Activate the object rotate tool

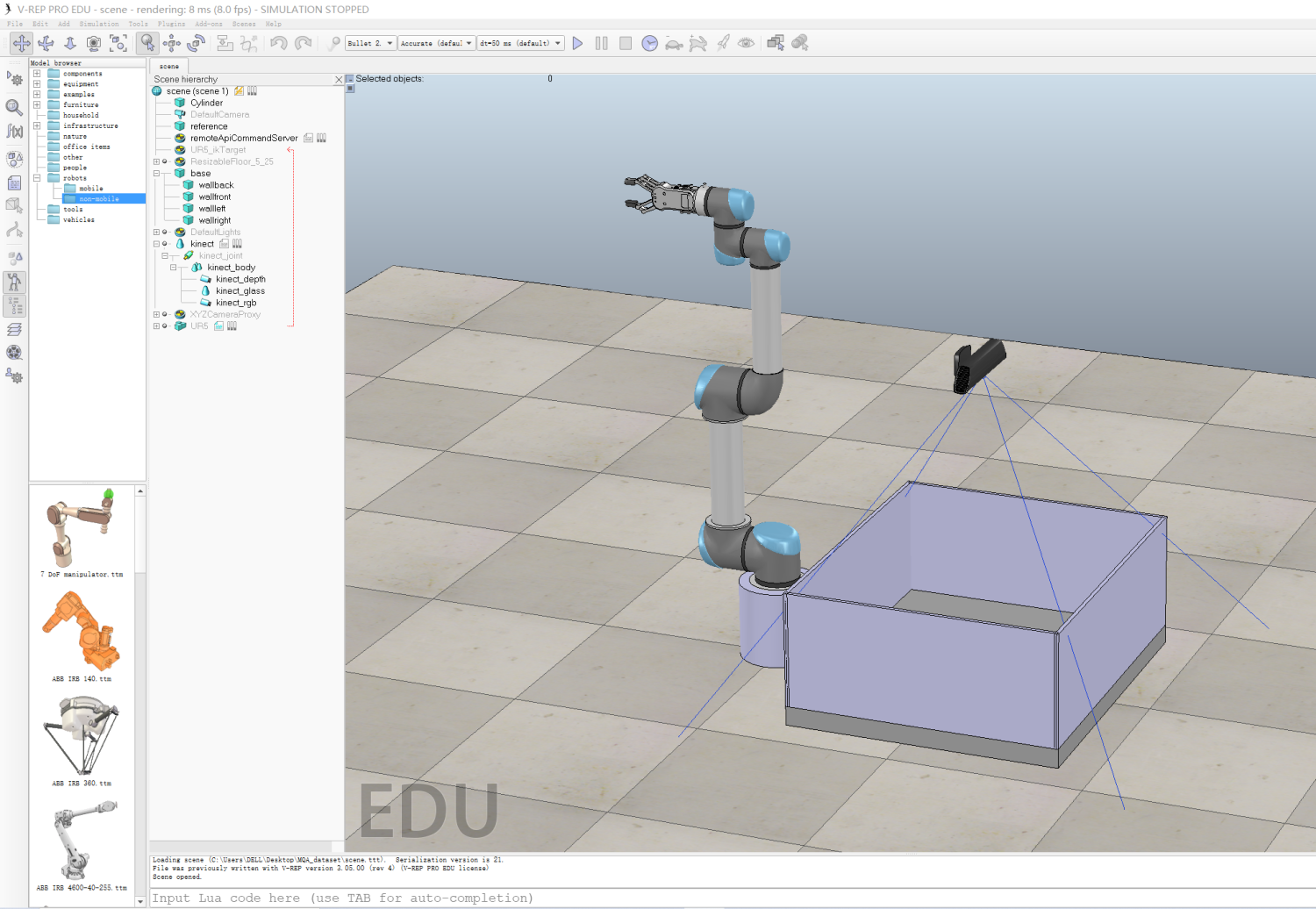click(197, 43)
